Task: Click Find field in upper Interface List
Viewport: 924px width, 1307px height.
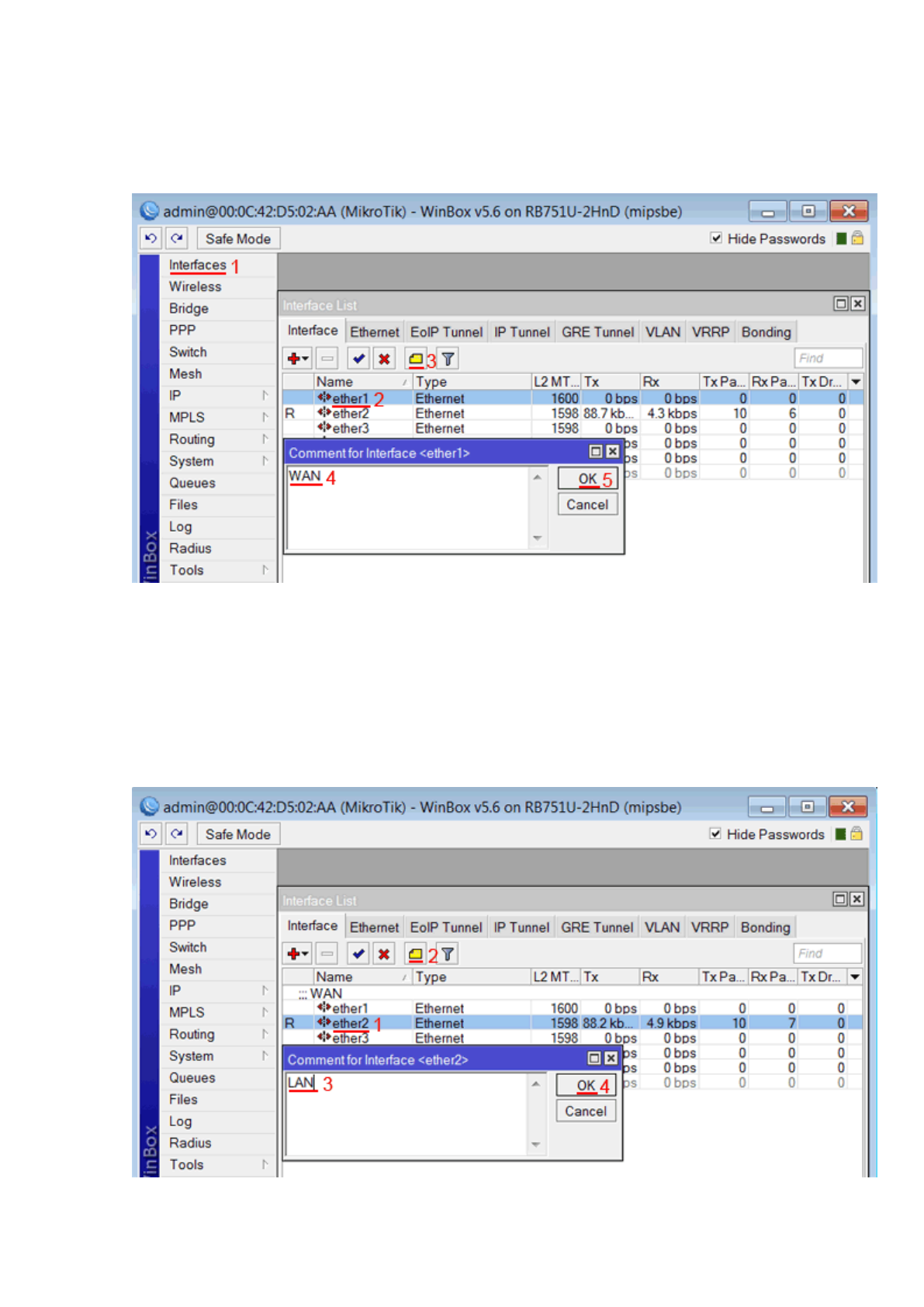Action: (829, 358)
